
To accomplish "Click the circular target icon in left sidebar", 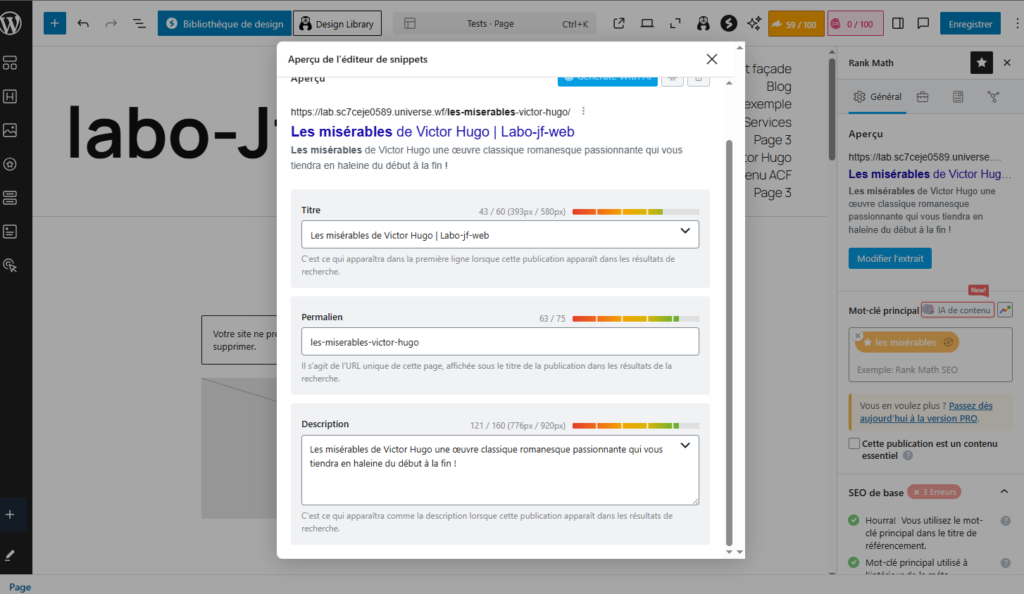I will [10, 164].
